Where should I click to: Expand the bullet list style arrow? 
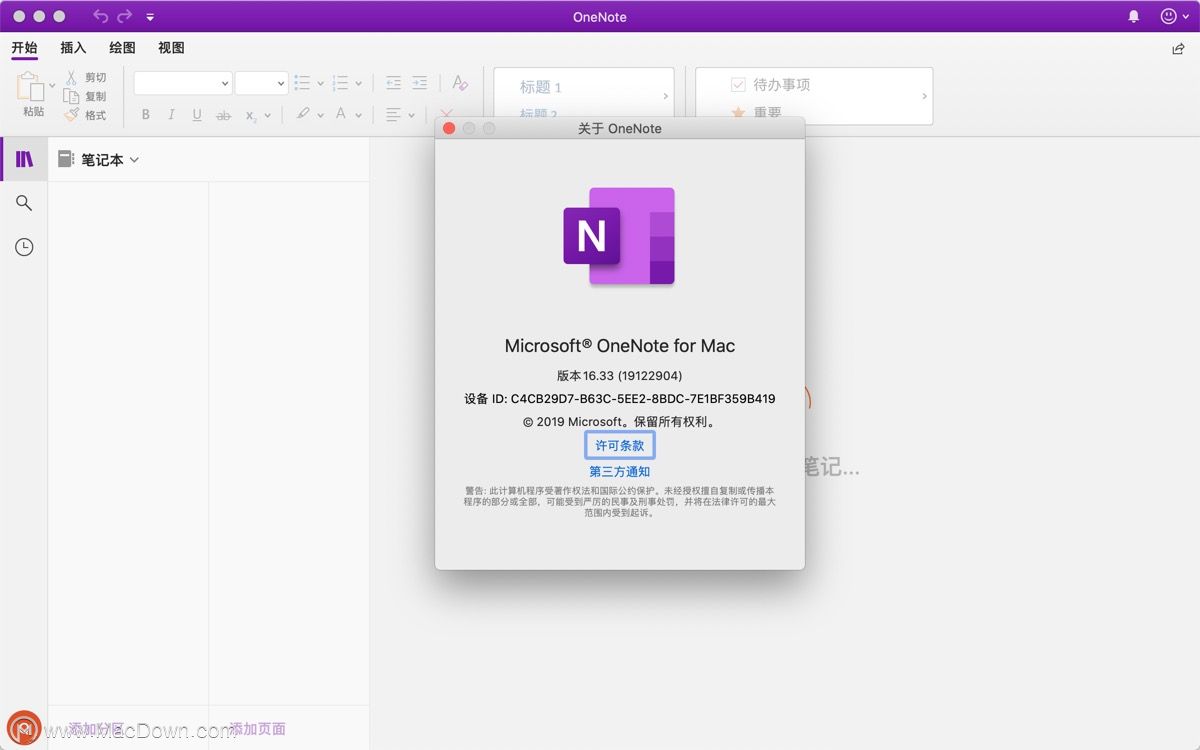pyautogui.click(x=320, y=84)
